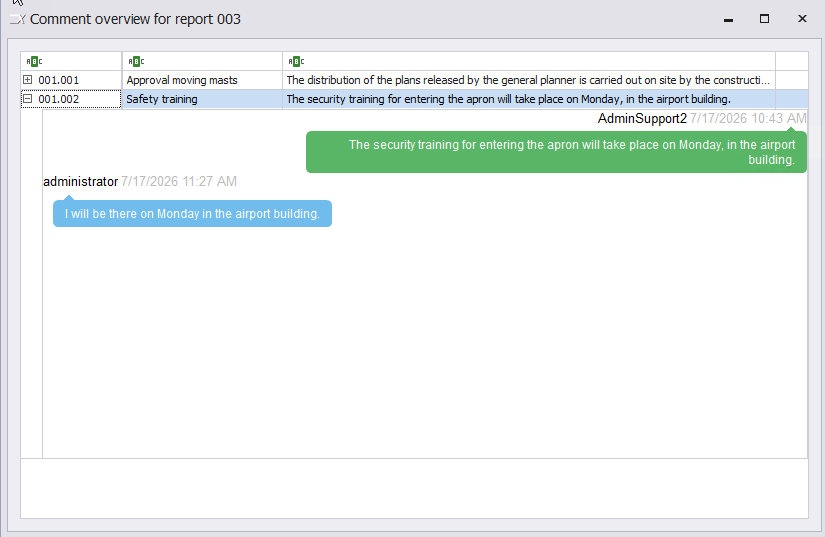Click the green AdminSupport2 comment bubble

tap(556, 152)
